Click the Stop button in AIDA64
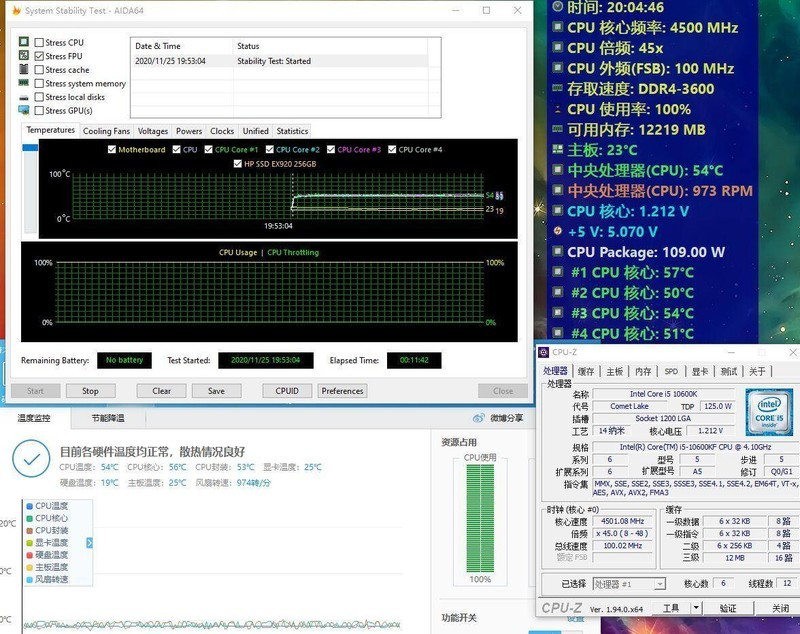This screenshot has width=800, height=634. pyautogui.click(x=91, y=390)
